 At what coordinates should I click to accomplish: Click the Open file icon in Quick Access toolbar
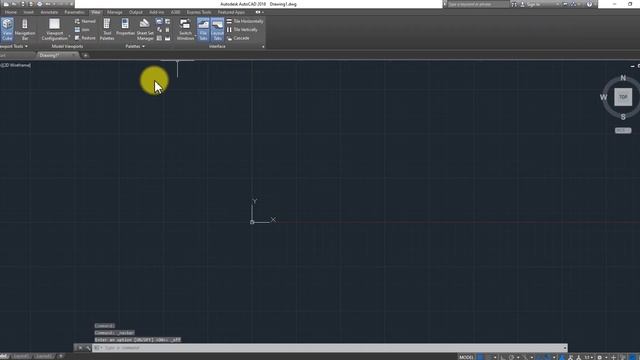14,4
